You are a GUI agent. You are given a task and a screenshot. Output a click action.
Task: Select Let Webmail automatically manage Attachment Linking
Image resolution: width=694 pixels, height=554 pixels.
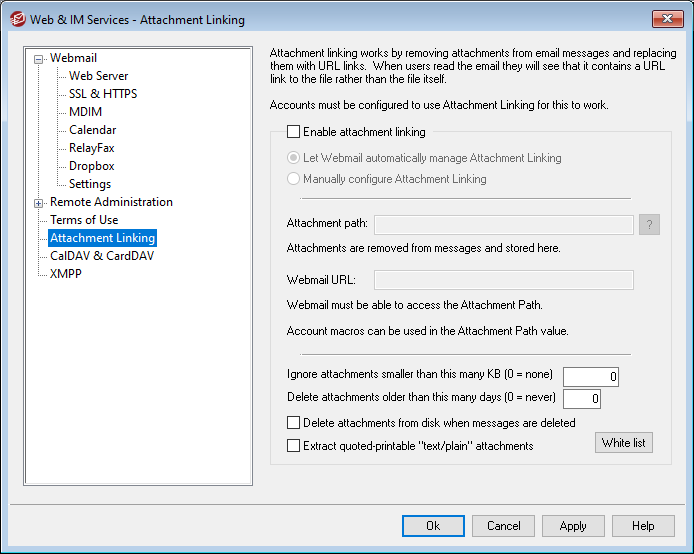[x=293, y=158]
